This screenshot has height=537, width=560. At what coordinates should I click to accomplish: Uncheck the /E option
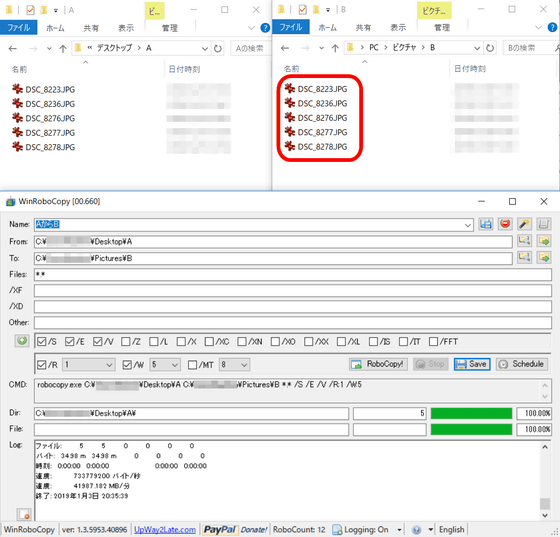point(70,342)
